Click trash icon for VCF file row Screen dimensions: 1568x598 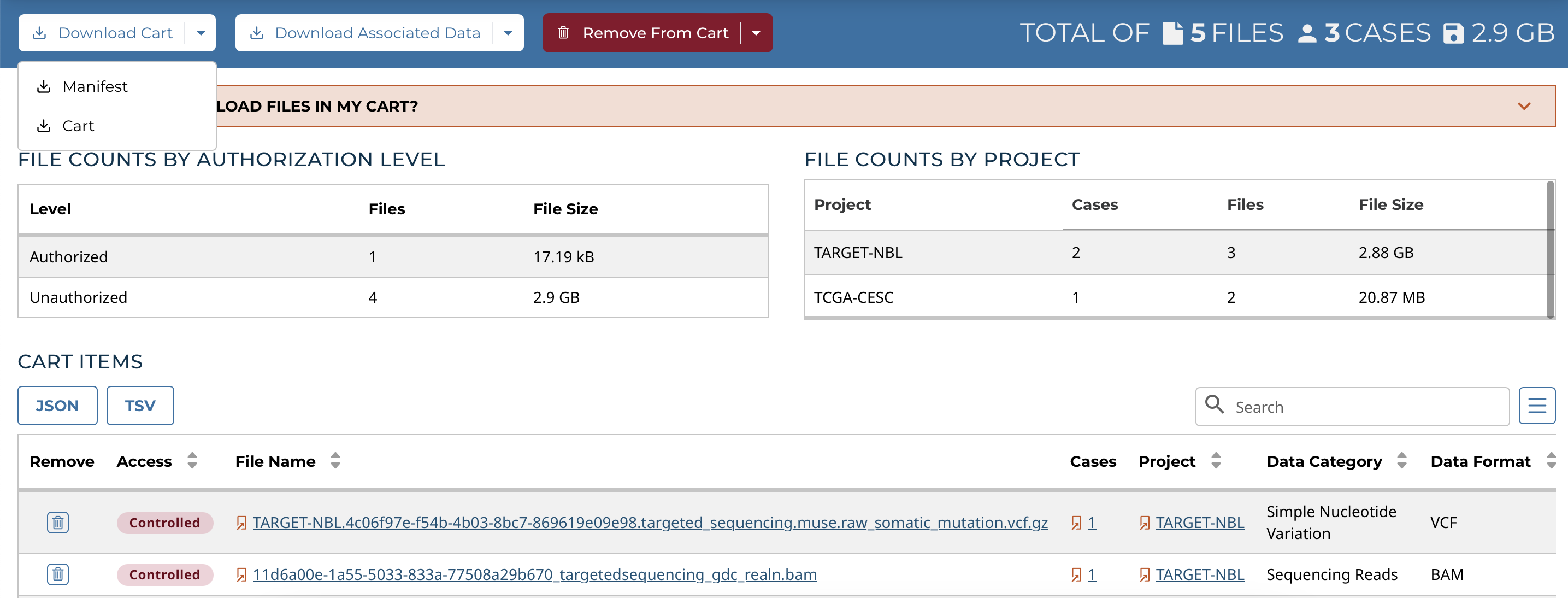coord(58,523)
